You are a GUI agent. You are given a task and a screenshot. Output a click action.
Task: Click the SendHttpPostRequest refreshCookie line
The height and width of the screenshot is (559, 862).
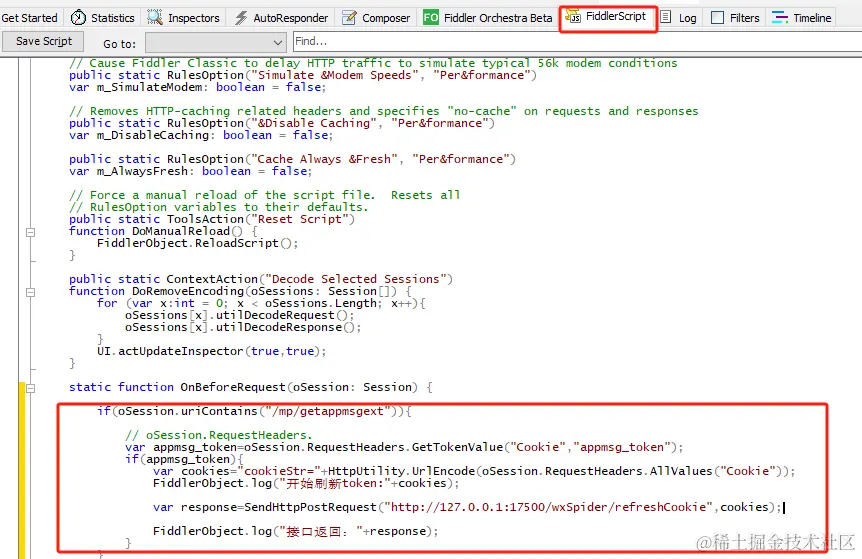pyautogui.click(x=467, y=507)
